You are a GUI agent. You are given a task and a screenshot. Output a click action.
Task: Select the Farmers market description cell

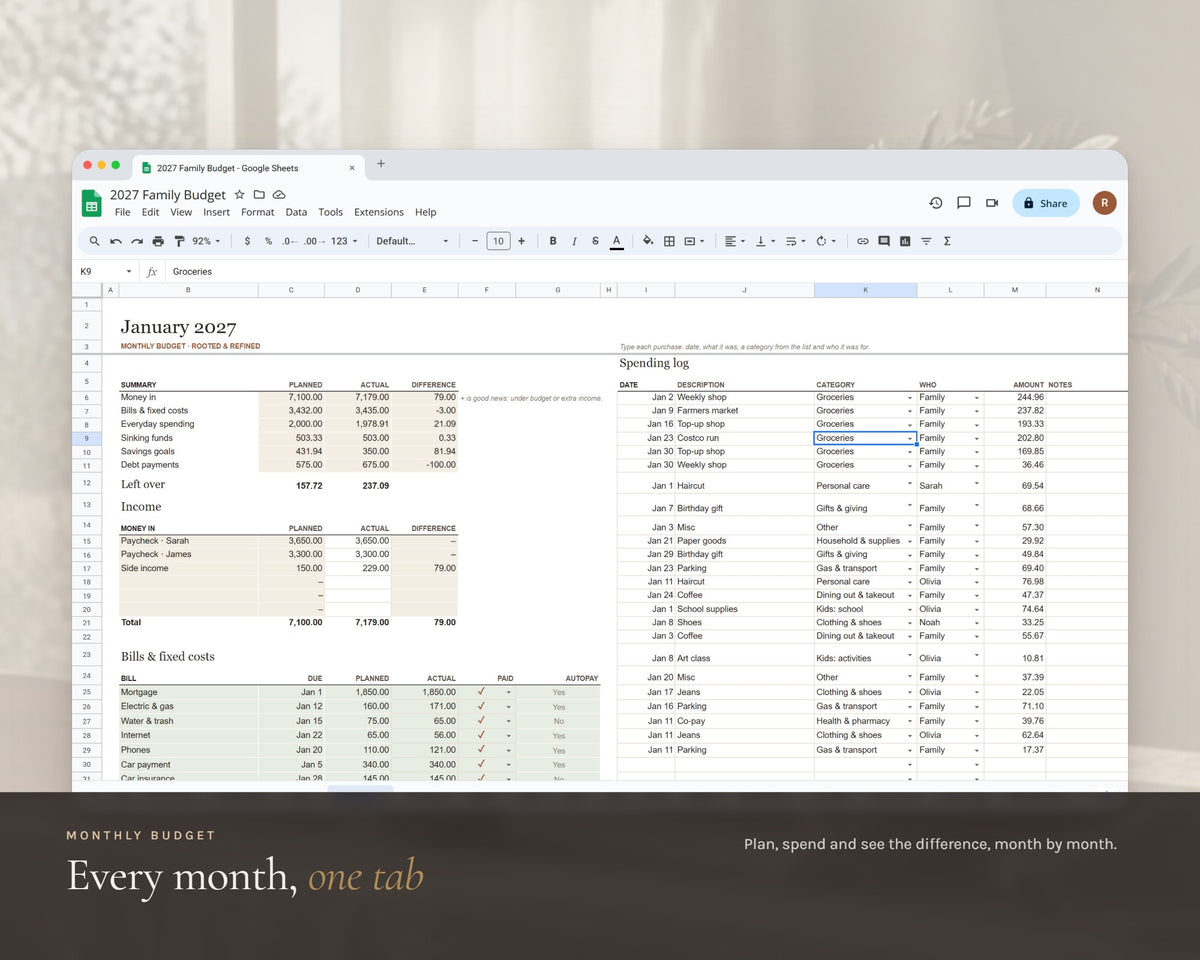[744, 410]
